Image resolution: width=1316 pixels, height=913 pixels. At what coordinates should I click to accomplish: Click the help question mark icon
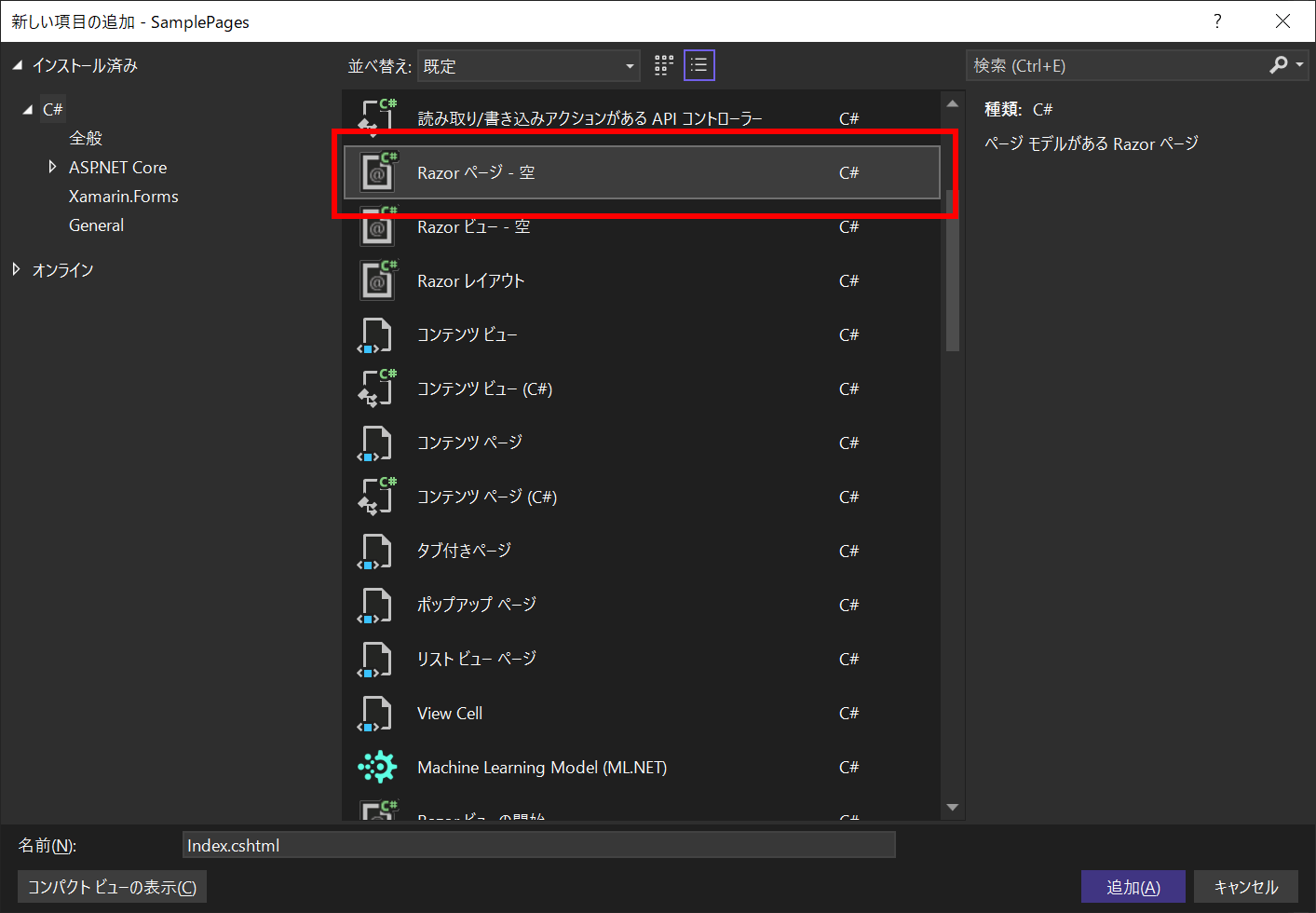pos(1217,20)
